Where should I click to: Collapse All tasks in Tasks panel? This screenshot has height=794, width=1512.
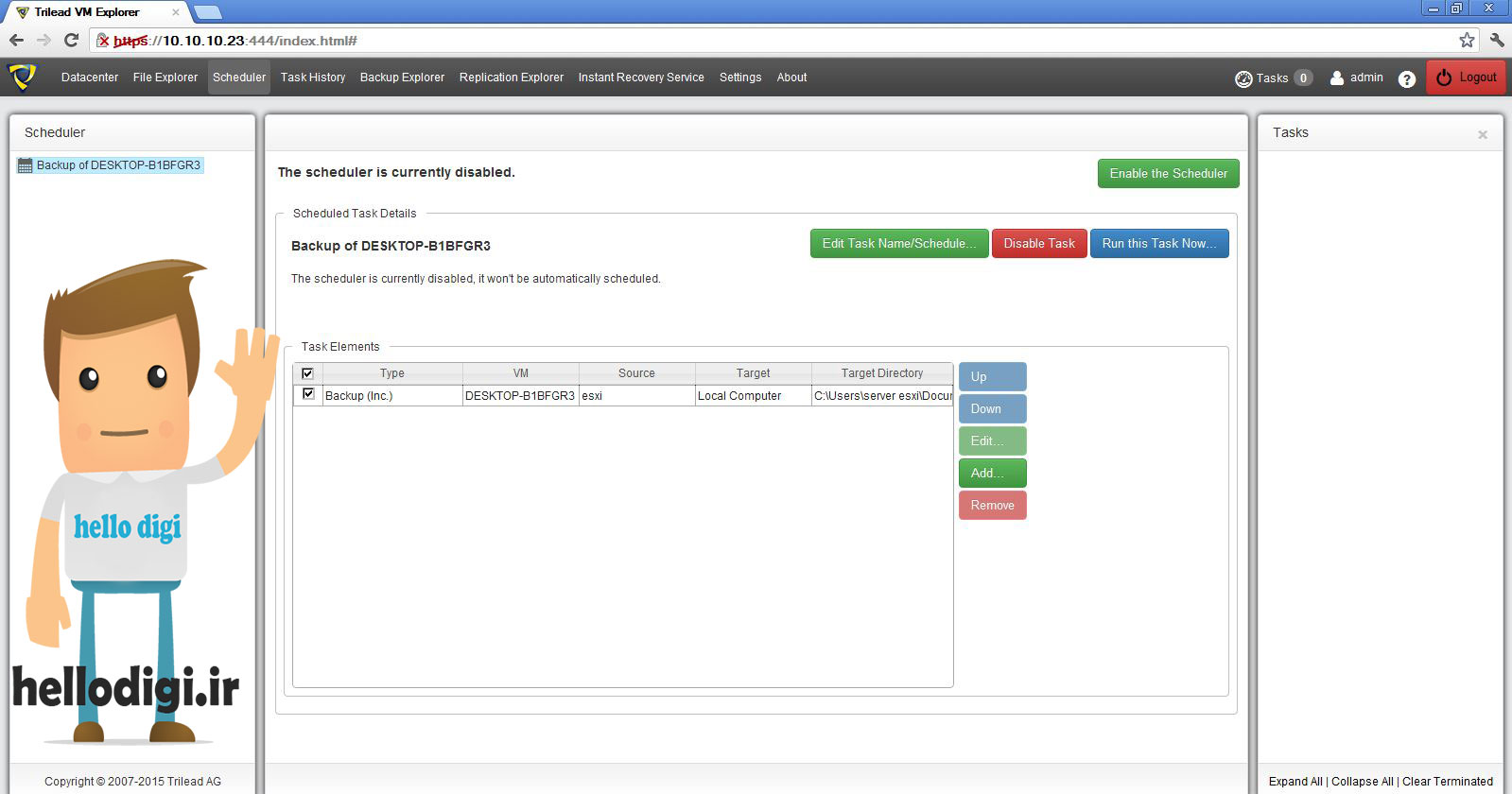pyautogui.click(x=1363, y=782)
